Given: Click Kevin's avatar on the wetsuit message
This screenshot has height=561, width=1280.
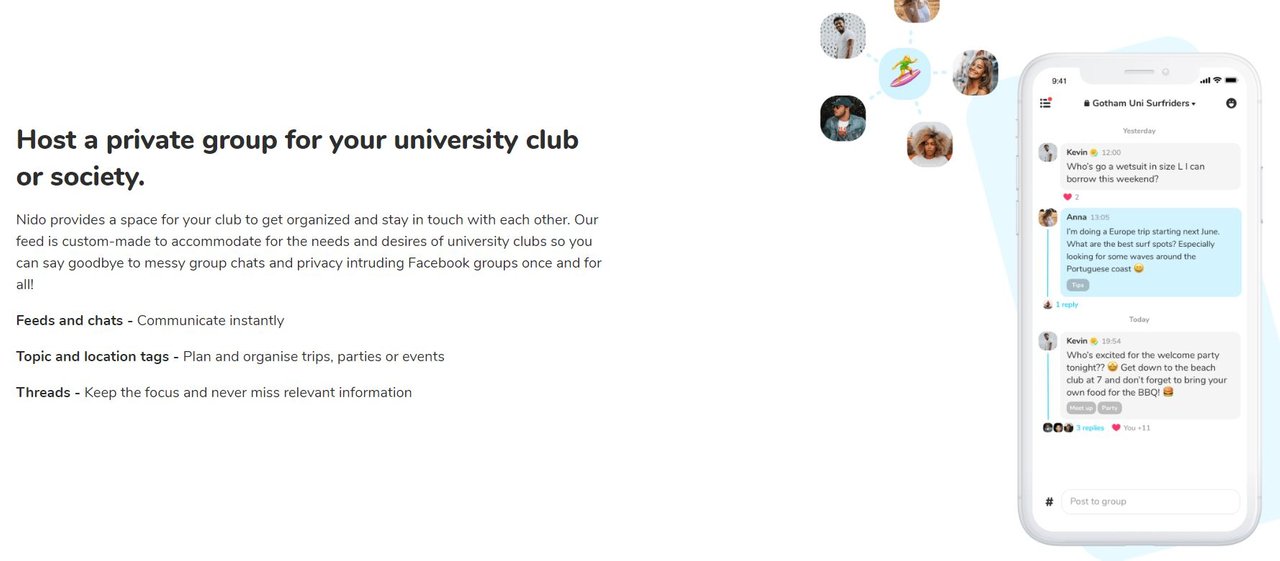Looking at the screenshot, I should pyautogui.click(x=1048, y=152).
